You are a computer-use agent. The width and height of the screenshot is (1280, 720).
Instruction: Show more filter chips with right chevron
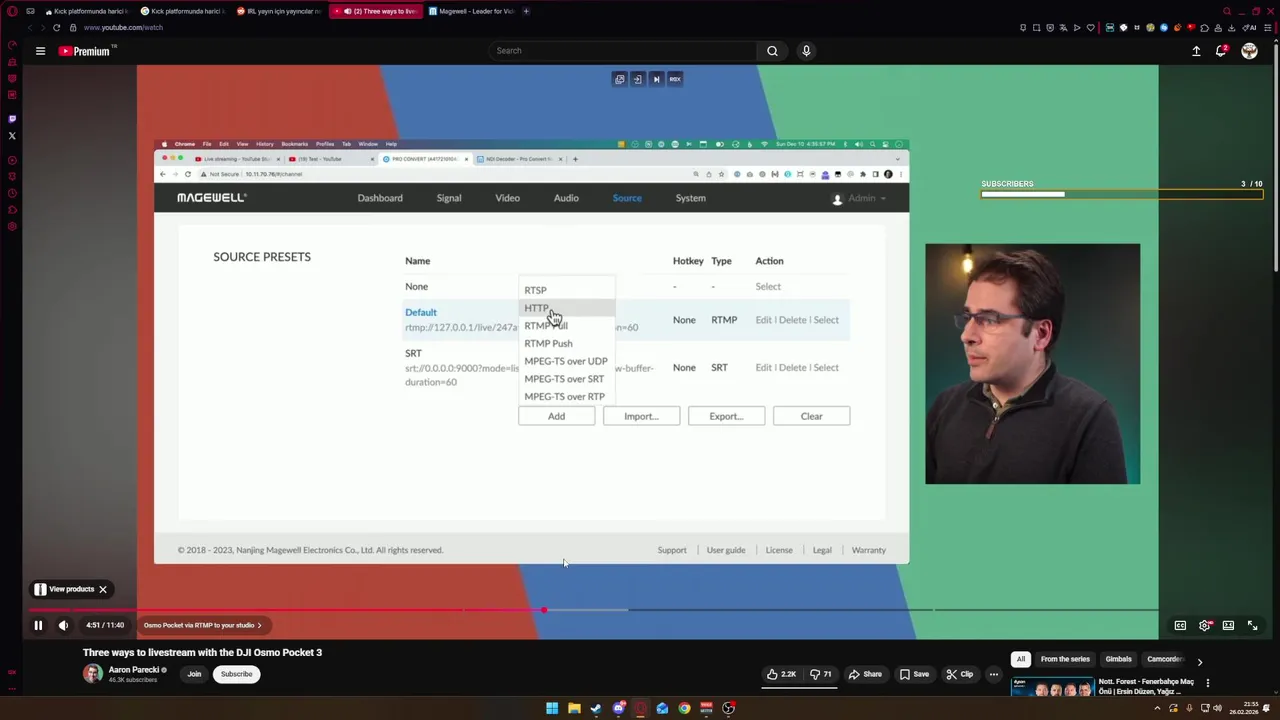[x=1199, y=661]
